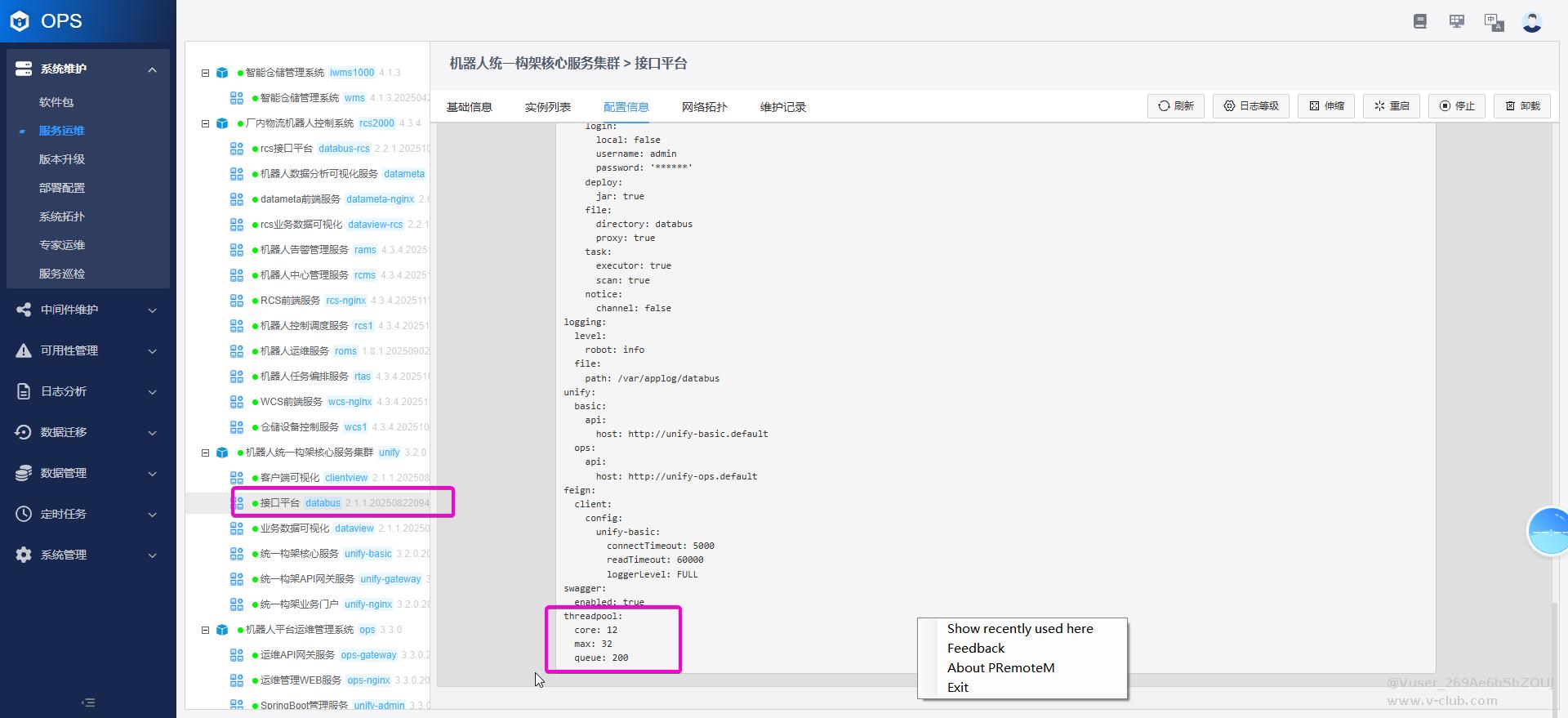Switch to the 网络拓扑 tab
The width and height of the screenshot is (1568, 718).
[704, 107]
